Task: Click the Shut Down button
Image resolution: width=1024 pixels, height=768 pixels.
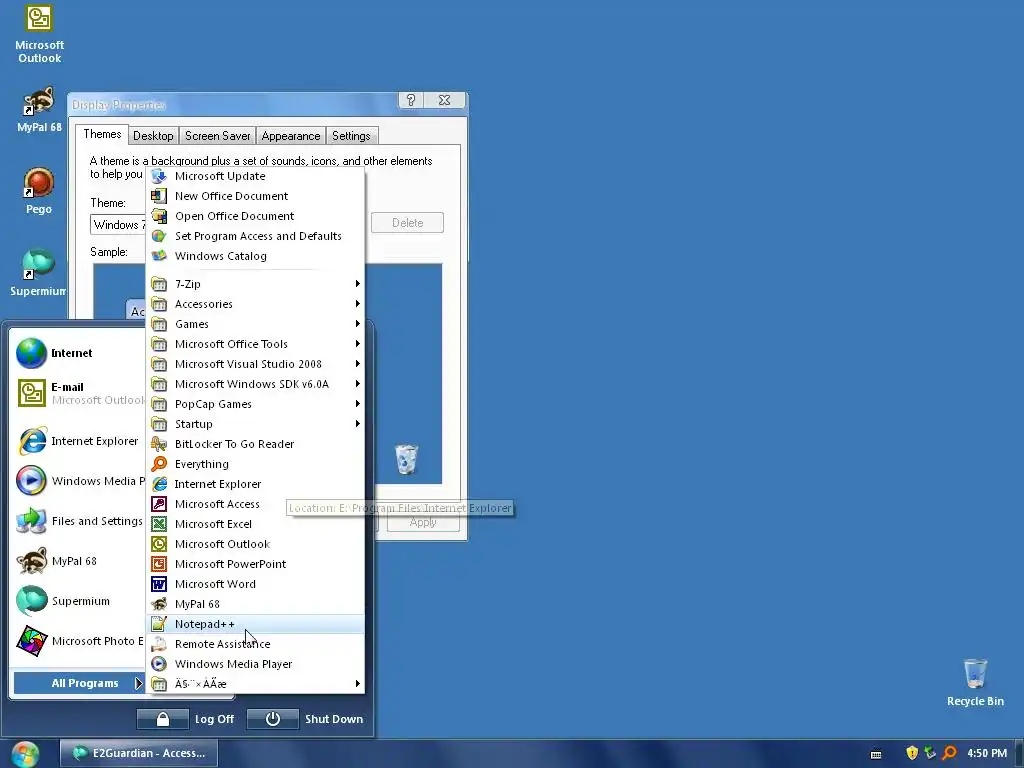Action: pos(306,719)
